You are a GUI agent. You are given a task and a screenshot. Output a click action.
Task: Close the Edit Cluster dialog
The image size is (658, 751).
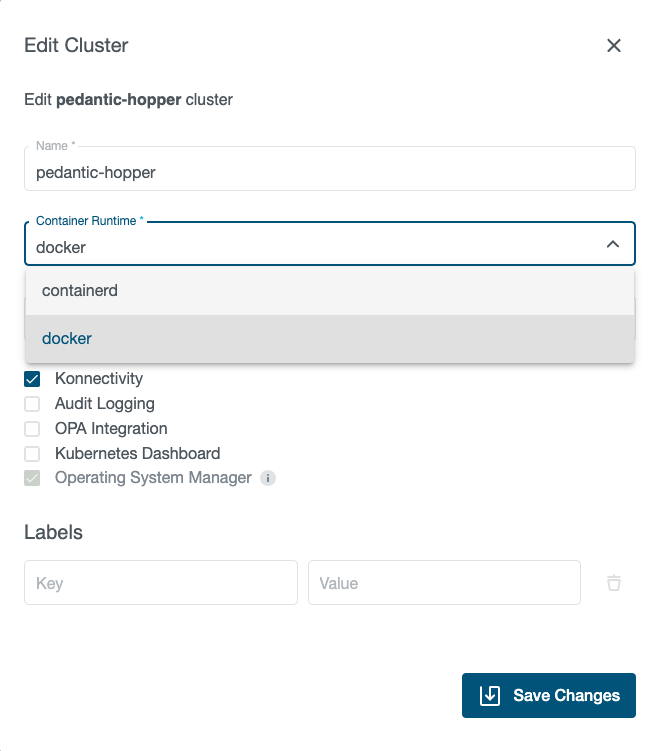click(614, 45)
